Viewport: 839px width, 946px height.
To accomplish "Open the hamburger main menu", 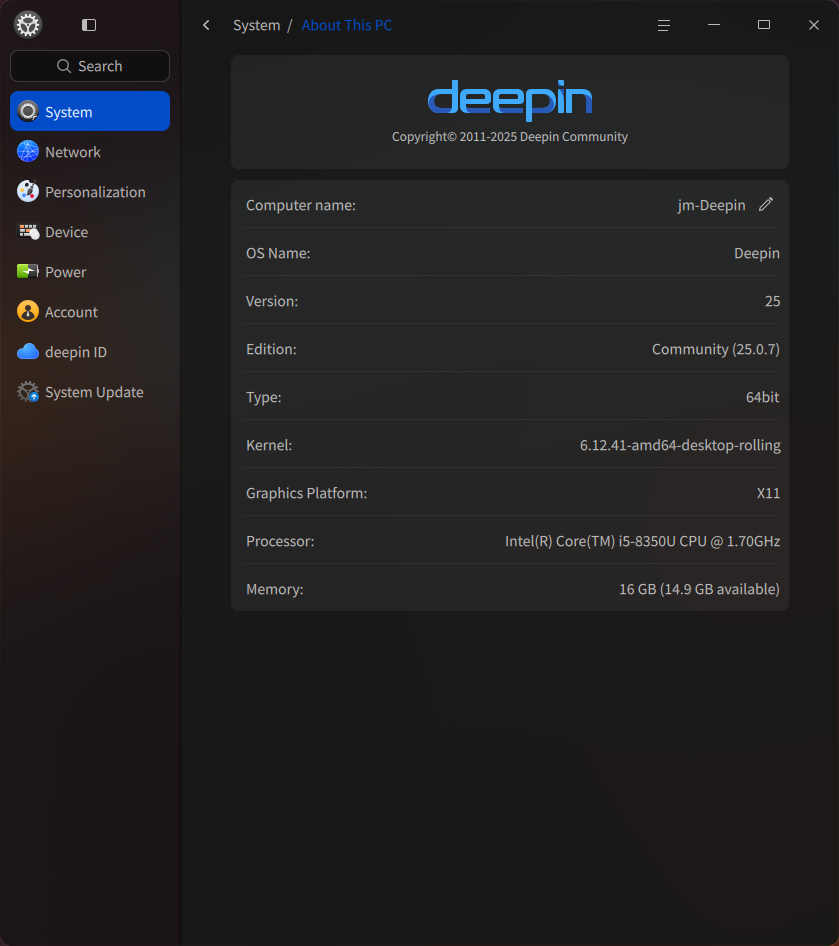I will [663, 25].
